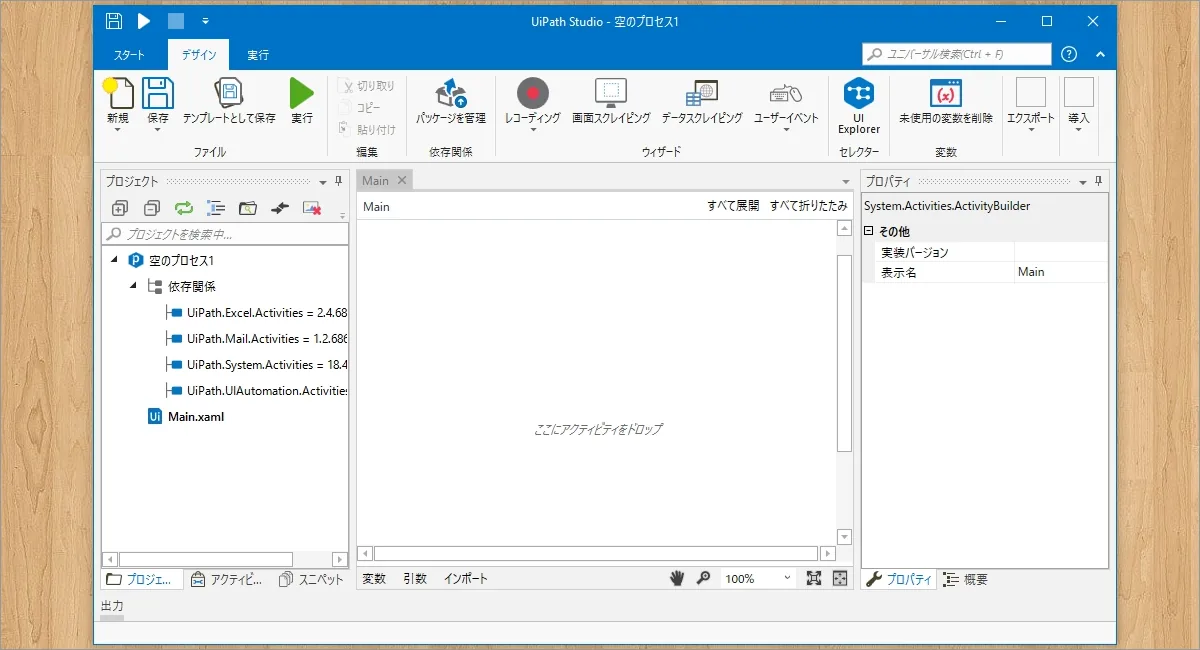Screen dimensions: 1200x650
Task: Click 貼り付け in the edit group
Action: [x=367, y=129]
